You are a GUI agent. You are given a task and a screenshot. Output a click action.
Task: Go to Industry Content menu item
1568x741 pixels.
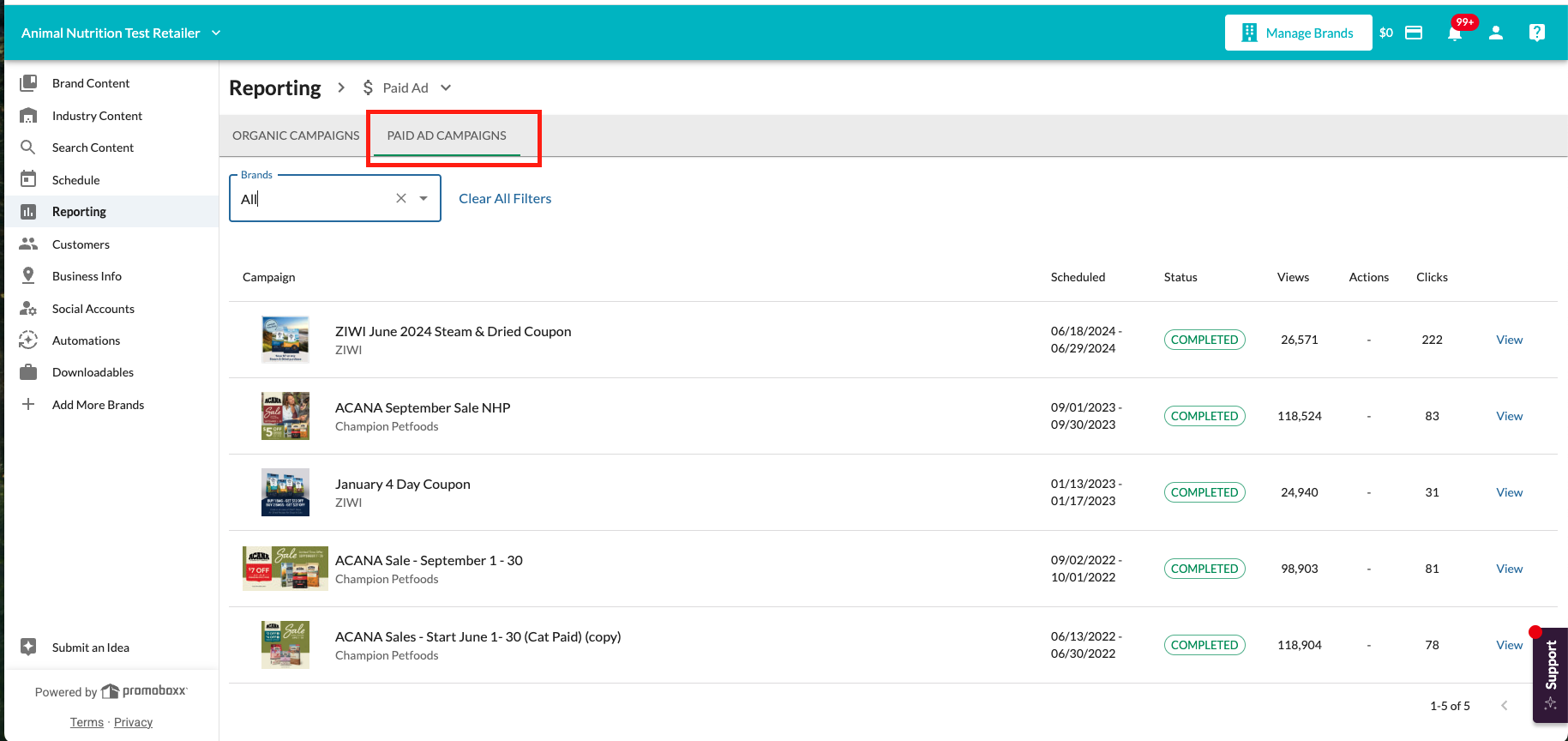[x=97, y=116]
